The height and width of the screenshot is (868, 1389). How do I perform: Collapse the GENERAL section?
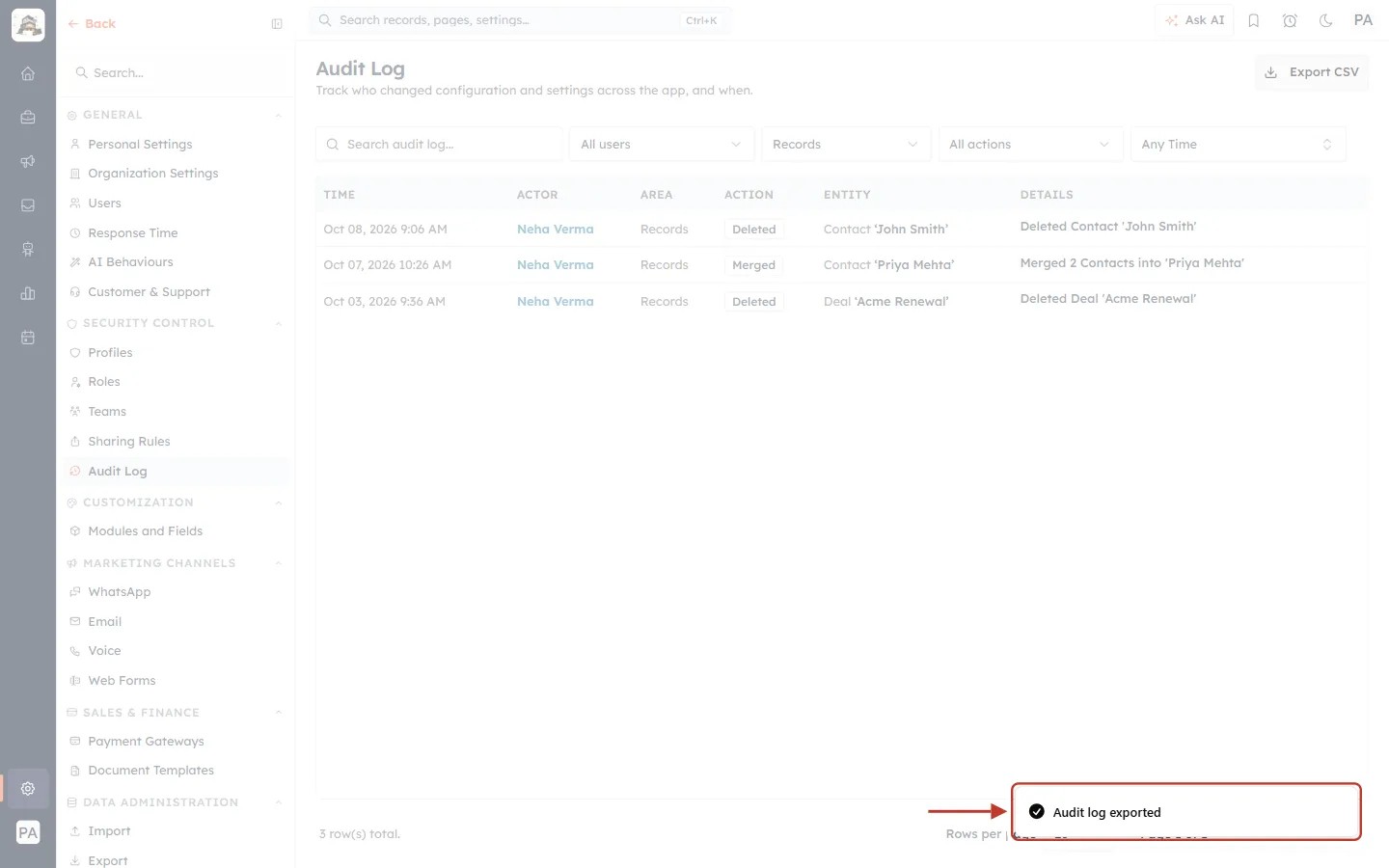tap(278, 116)
